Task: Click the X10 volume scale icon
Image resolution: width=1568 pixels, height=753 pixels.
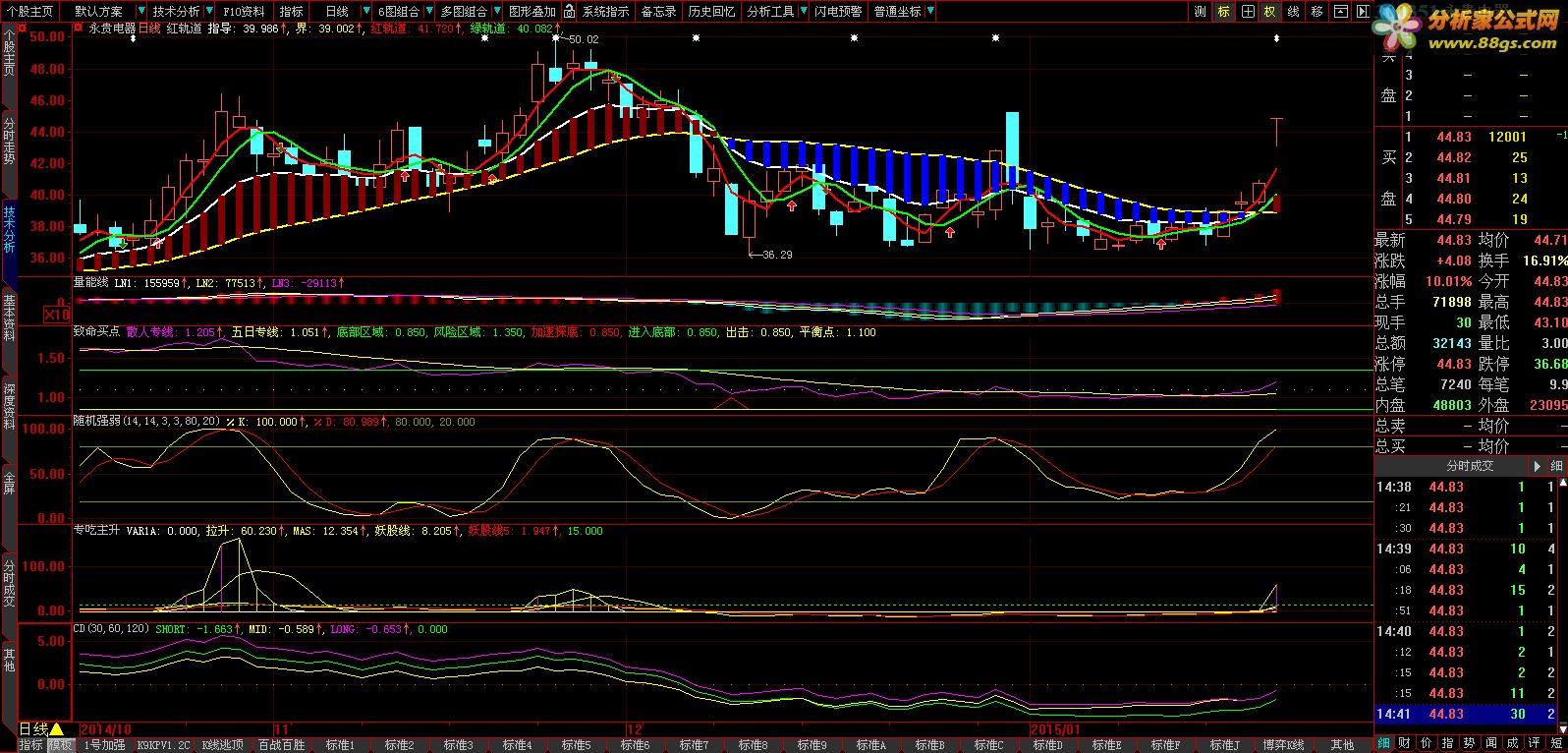Action: coord(56,315)
